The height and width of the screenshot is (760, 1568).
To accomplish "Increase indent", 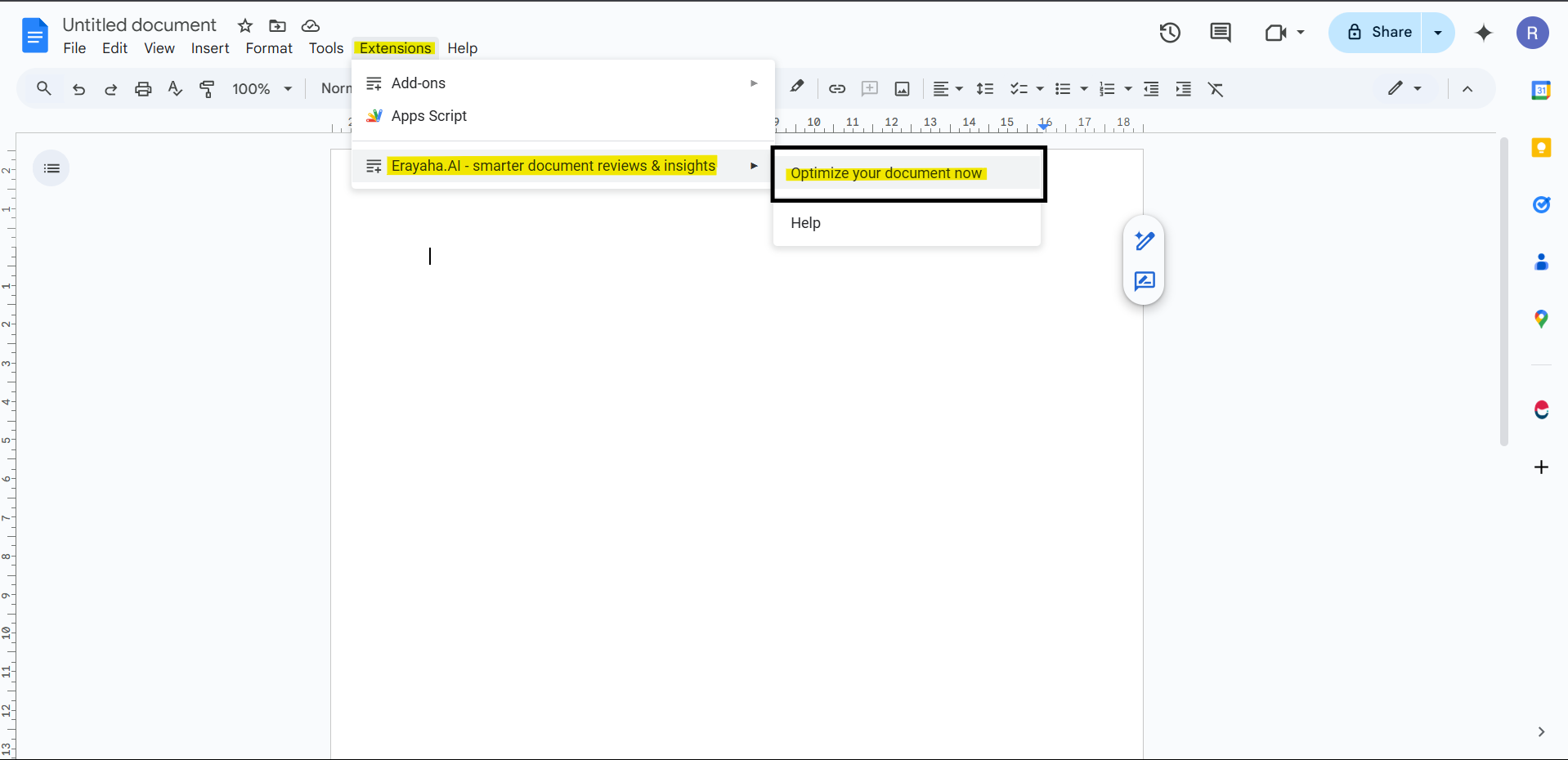I will coord(1184,89).
